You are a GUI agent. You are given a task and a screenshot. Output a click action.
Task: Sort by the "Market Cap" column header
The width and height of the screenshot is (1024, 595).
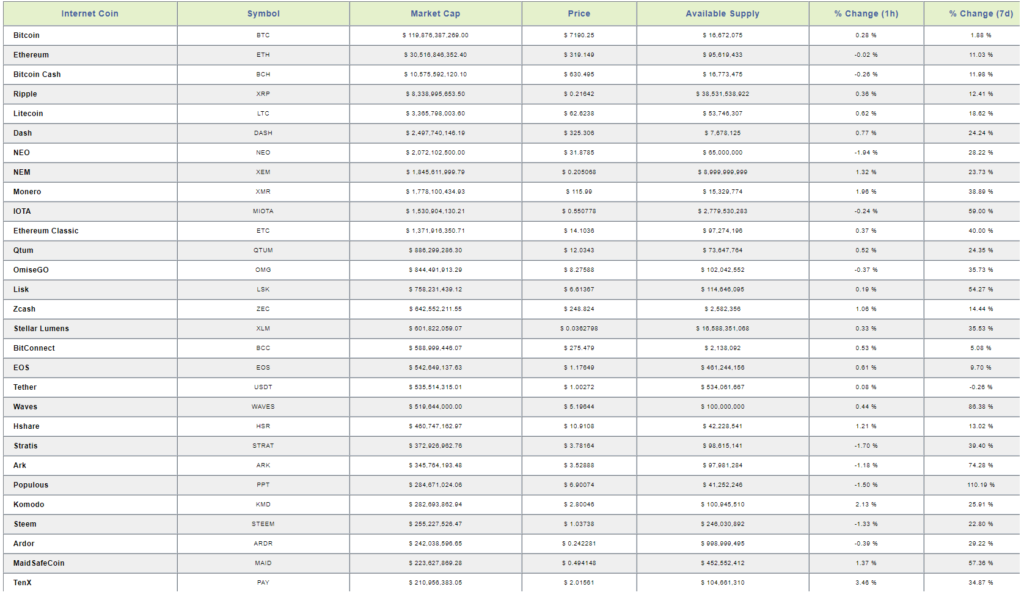pyautogui.click(x=436, y=14)
